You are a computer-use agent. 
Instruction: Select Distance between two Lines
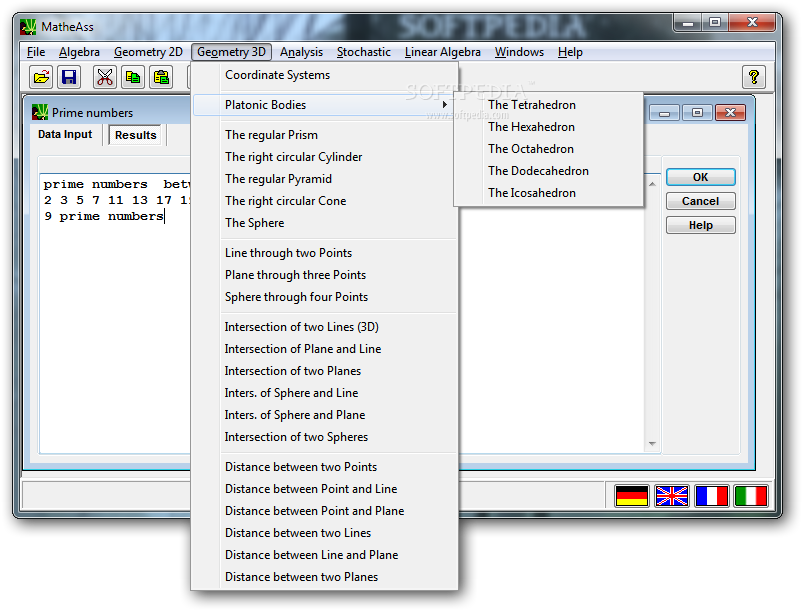[x=325, y=533]
